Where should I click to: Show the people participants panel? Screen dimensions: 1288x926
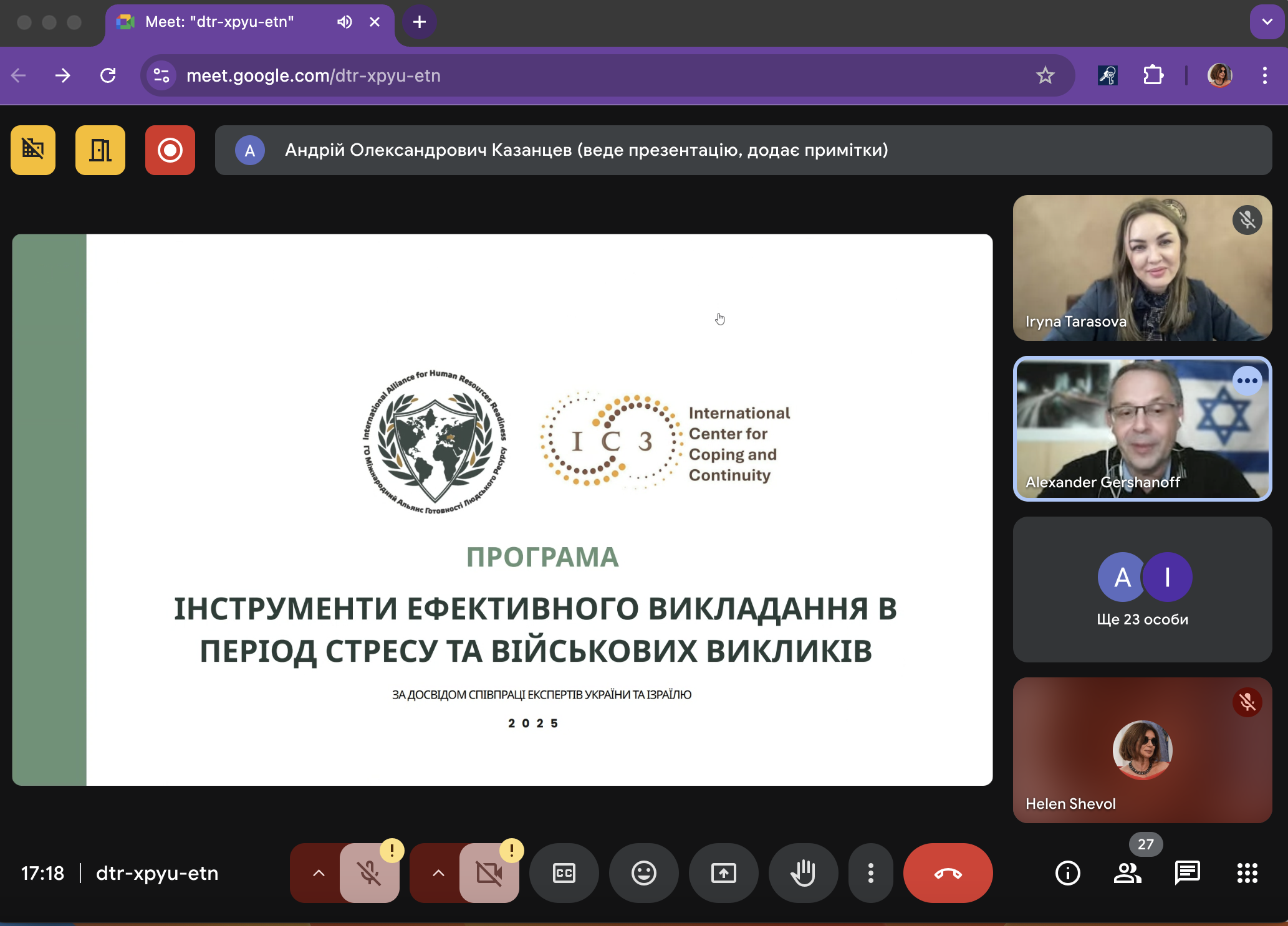1128,872
